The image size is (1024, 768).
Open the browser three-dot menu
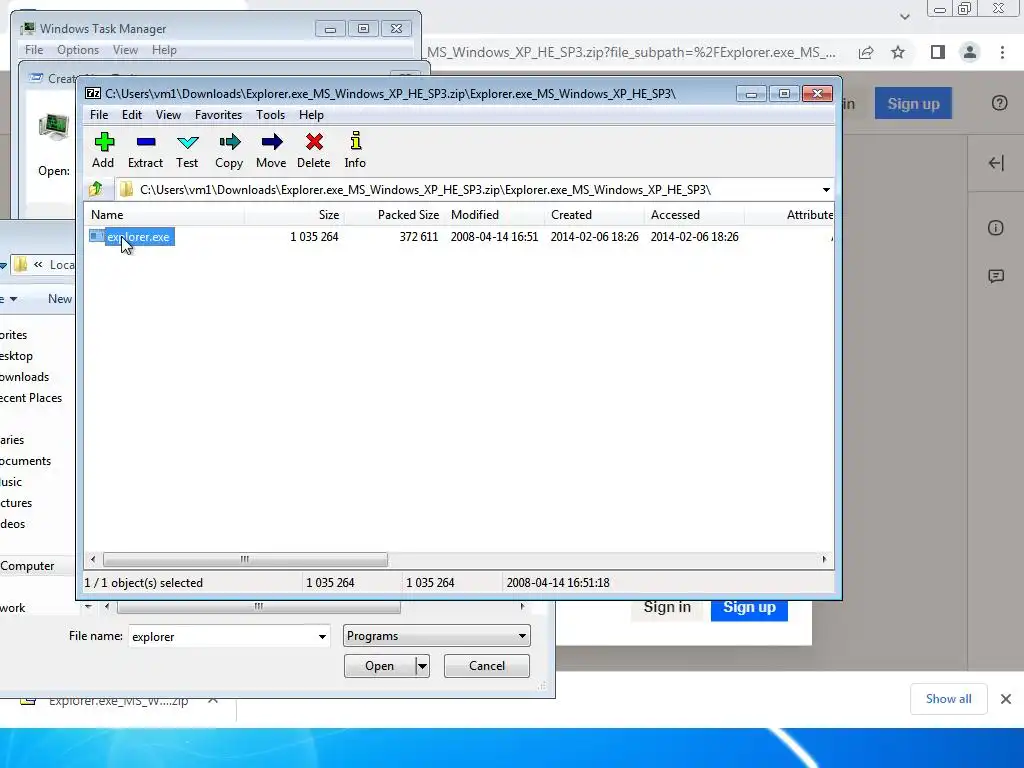(x=1002, y=52)
